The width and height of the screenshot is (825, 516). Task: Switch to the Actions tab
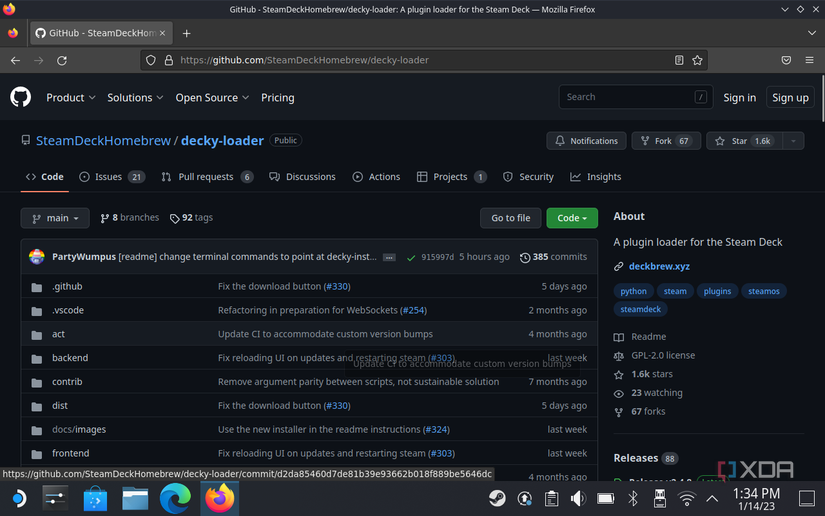pyautogui.click(x=376, y=177)
